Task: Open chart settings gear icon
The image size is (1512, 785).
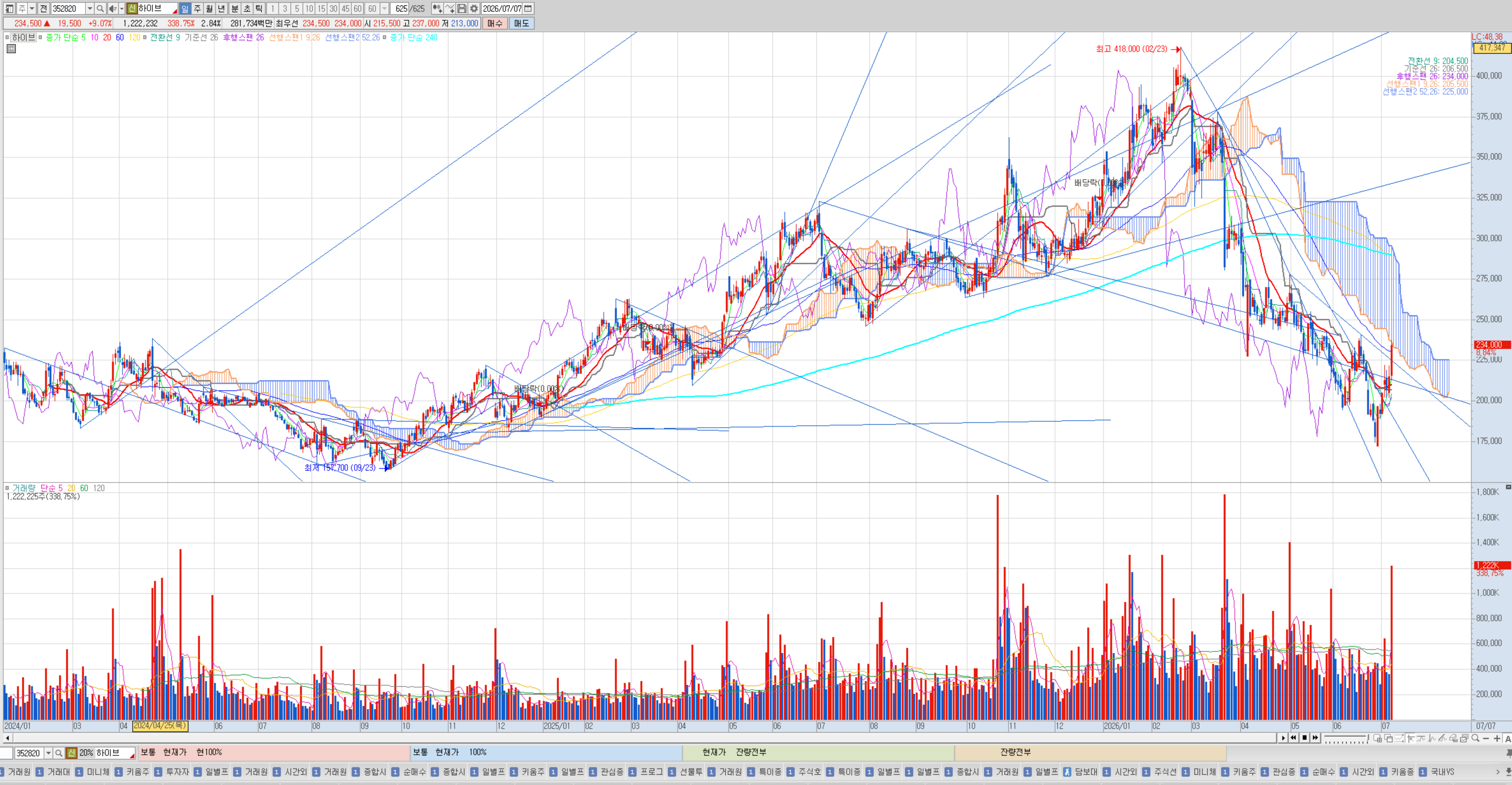Action: [x=474, y=9]
